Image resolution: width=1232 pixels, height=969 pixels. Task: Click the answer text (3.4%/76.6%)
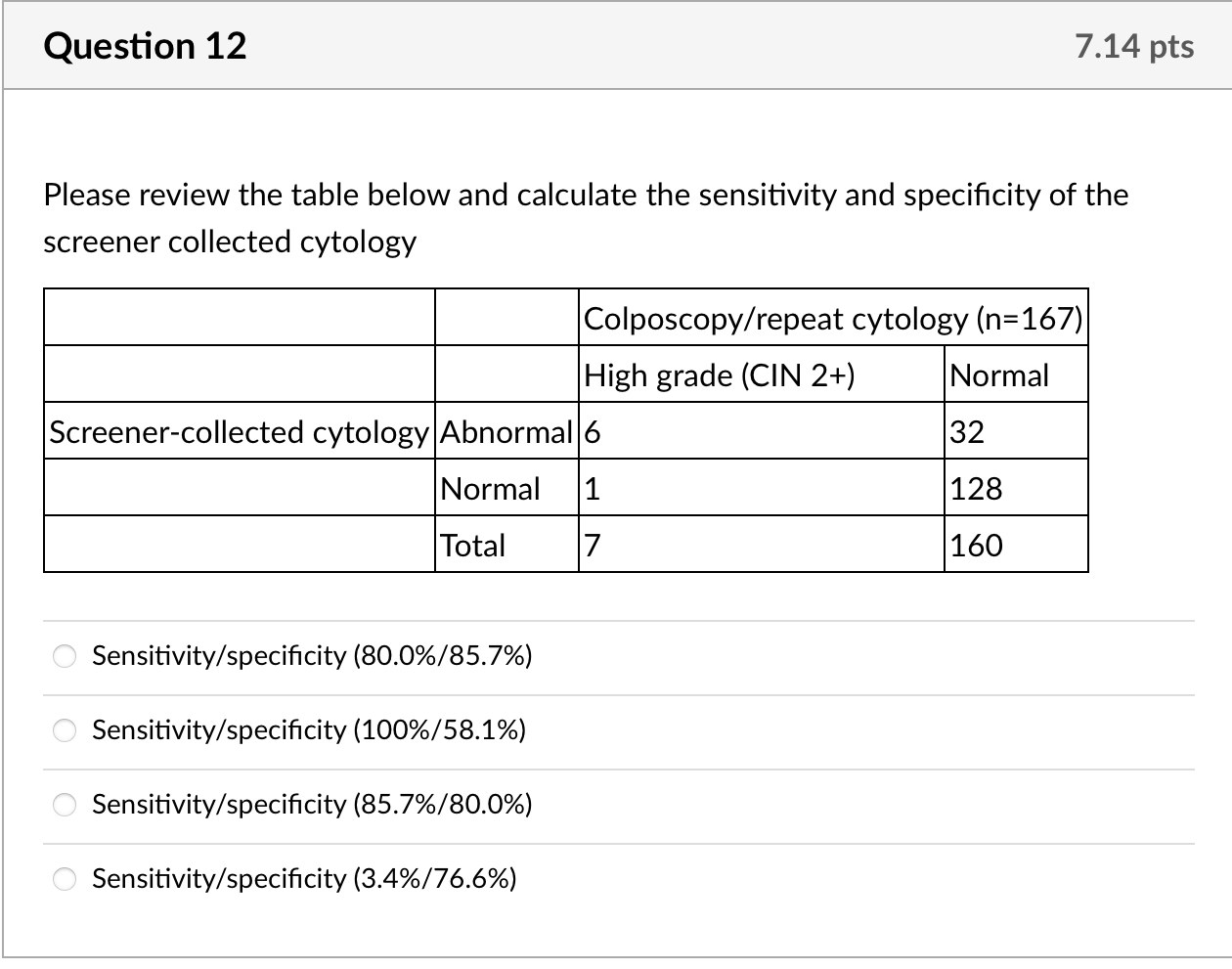click(x=304, y=879)
